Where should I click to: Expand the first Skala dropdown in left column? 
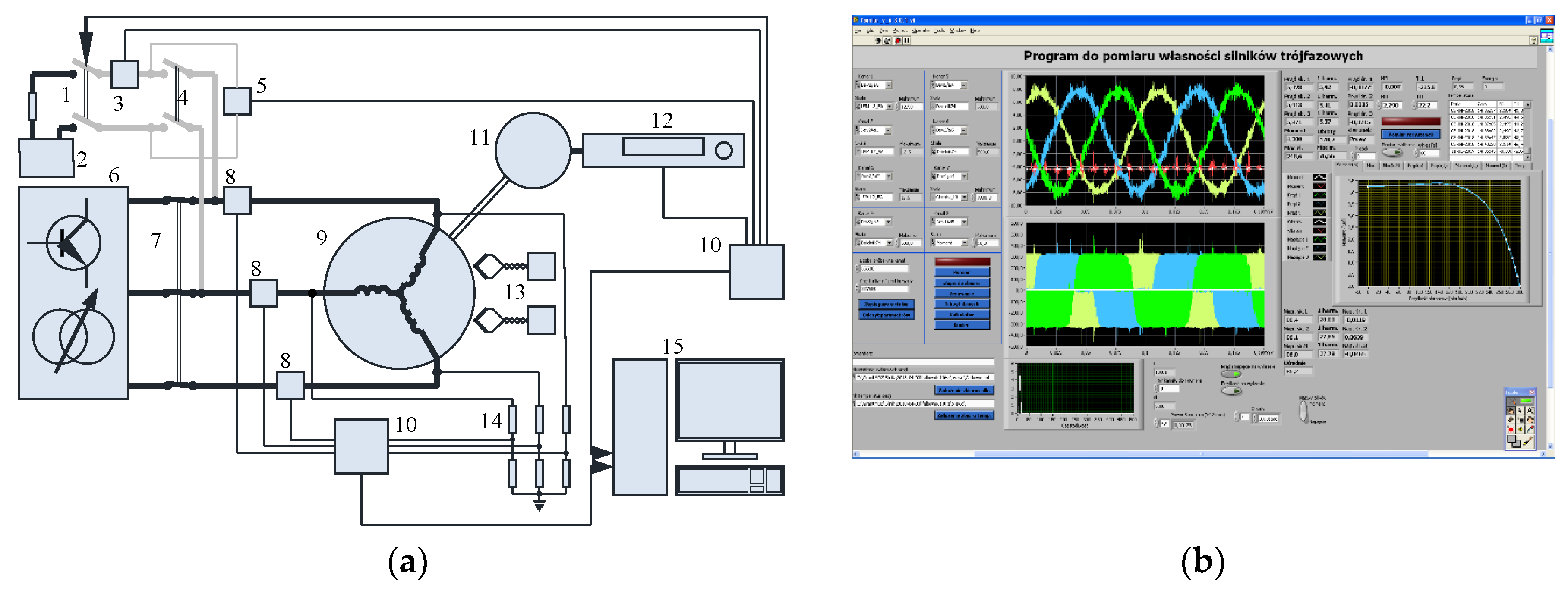(x=889, y=107)
